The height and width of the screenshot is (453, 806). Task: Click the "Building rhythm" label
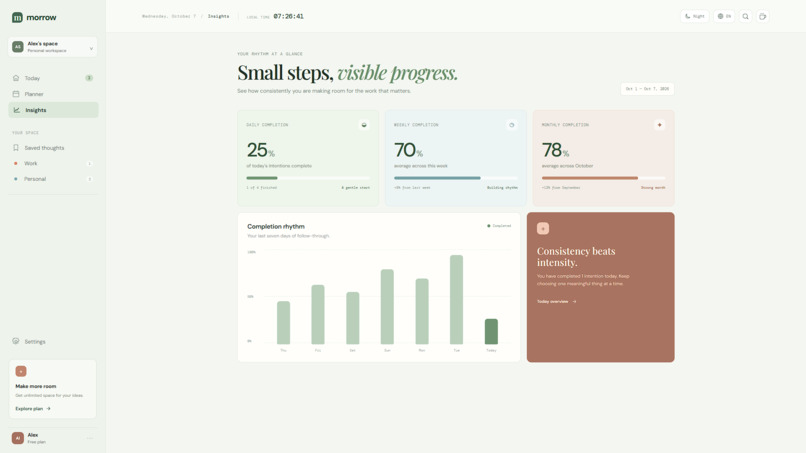click(x=502, y=188)
